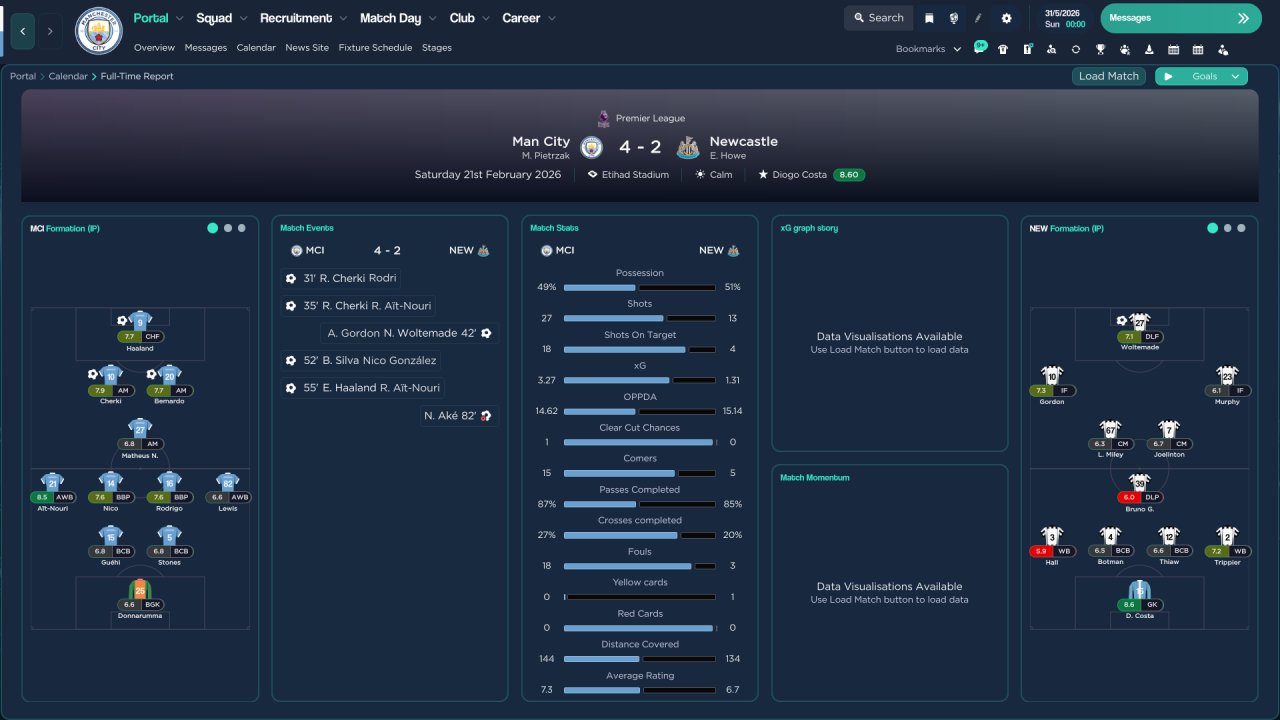Screen dimensions: 1280x720
Task: Select the first view dot in NEW Formation panel
Action: point(1212,228)
